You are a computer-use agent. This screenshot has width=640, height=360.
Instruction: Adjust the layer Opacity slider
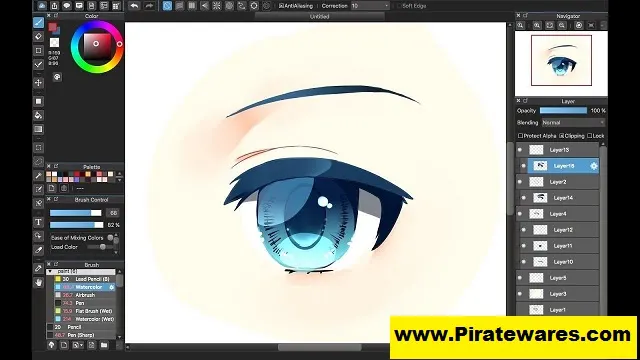pyautogui.click(x=563, y=111)
